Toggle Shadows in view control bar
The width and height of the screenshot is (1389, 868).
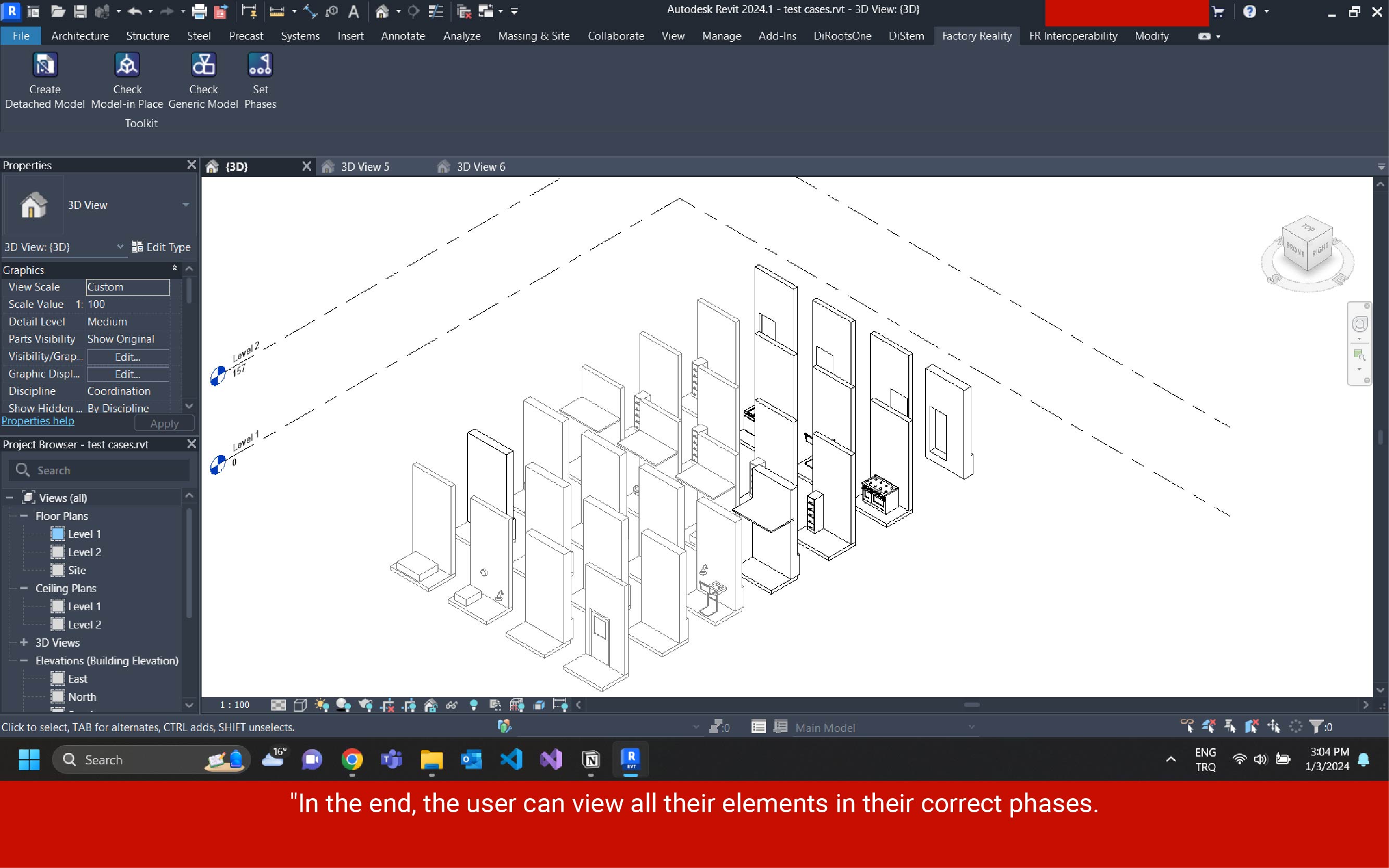343,705
